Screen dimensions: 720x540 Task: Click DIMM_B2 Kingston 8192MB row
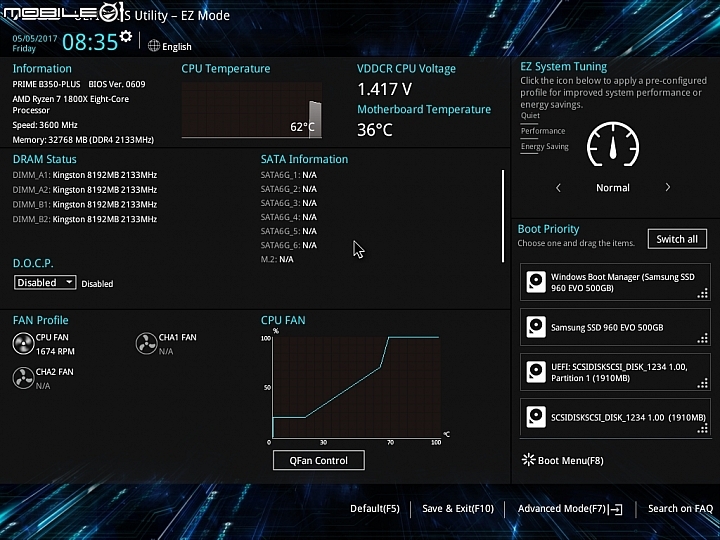[84, 219]
